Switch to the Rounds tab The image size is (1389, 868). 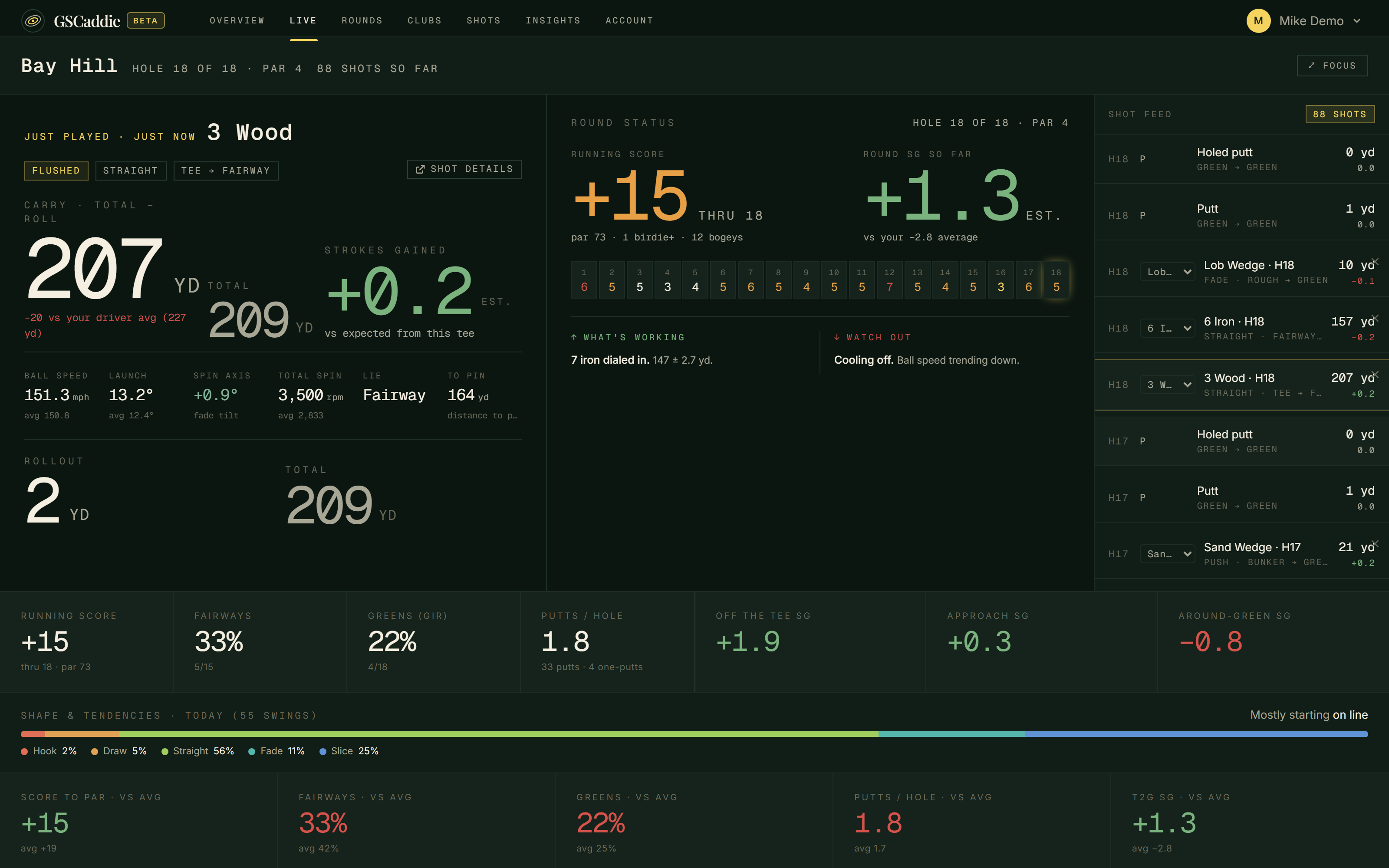point(362,21)
